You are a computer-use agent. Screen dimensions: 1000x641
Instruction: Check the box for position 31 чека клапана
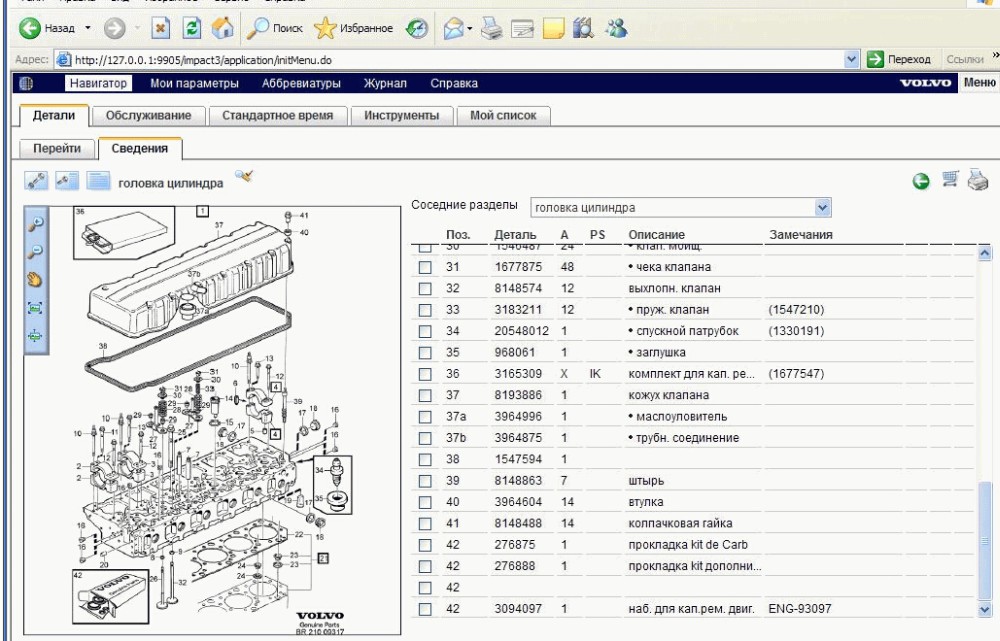425,268
